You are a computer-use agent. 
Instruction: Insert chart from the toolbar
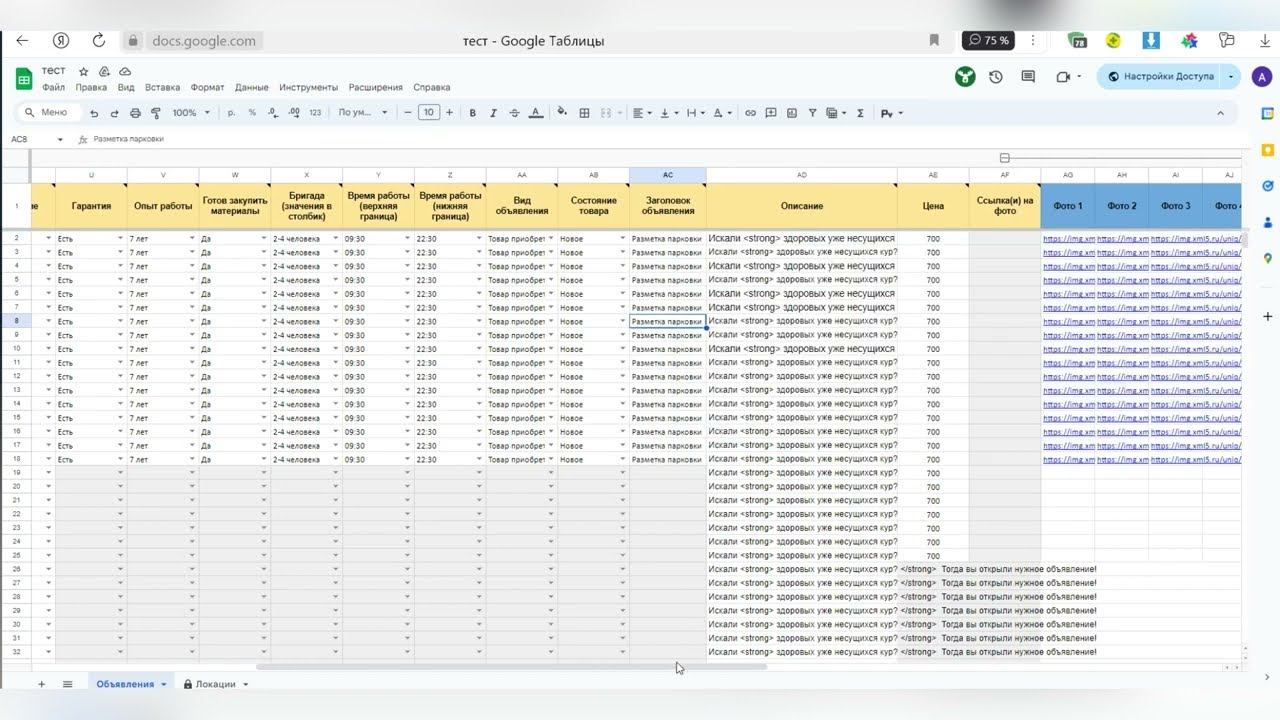(x=791, y=113)
